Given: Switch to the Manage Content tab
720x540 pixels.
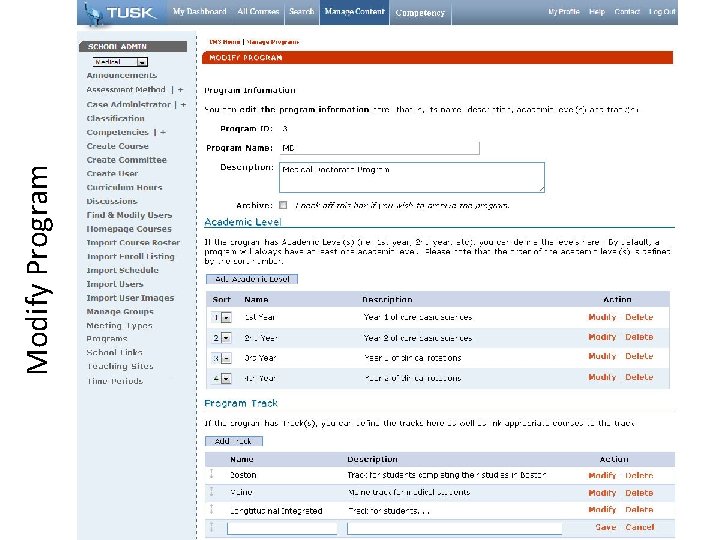Looking at the screenshot, I should 354,12.
